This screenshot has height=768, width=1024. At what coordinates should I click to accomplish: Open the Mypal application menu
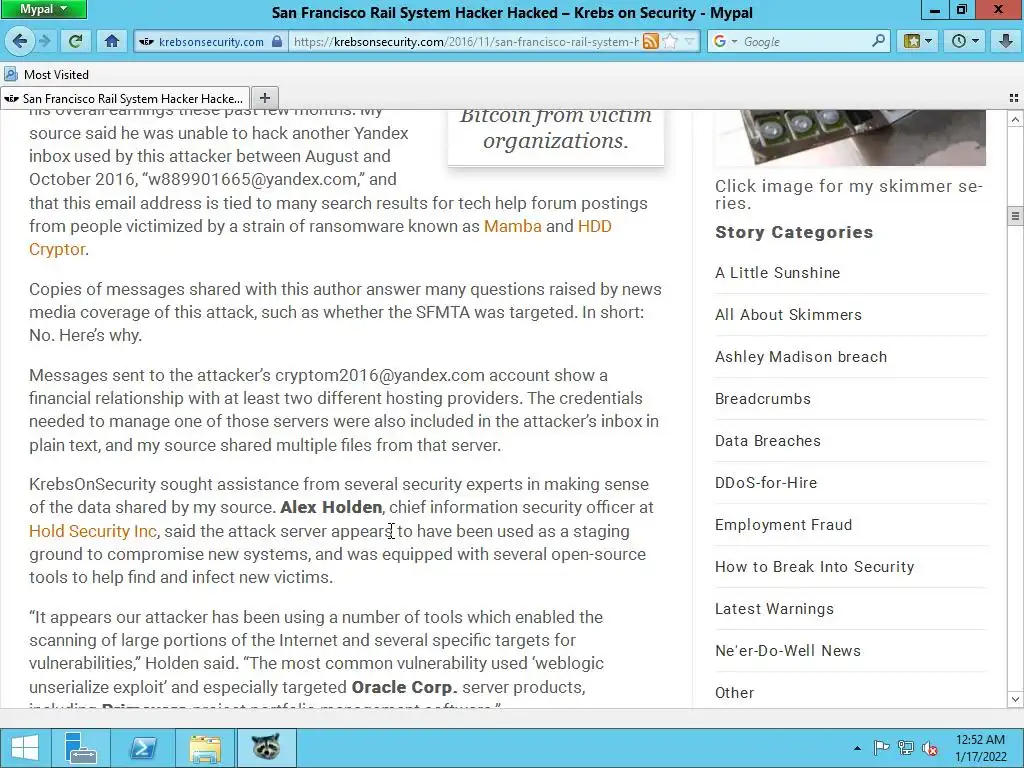44,9
